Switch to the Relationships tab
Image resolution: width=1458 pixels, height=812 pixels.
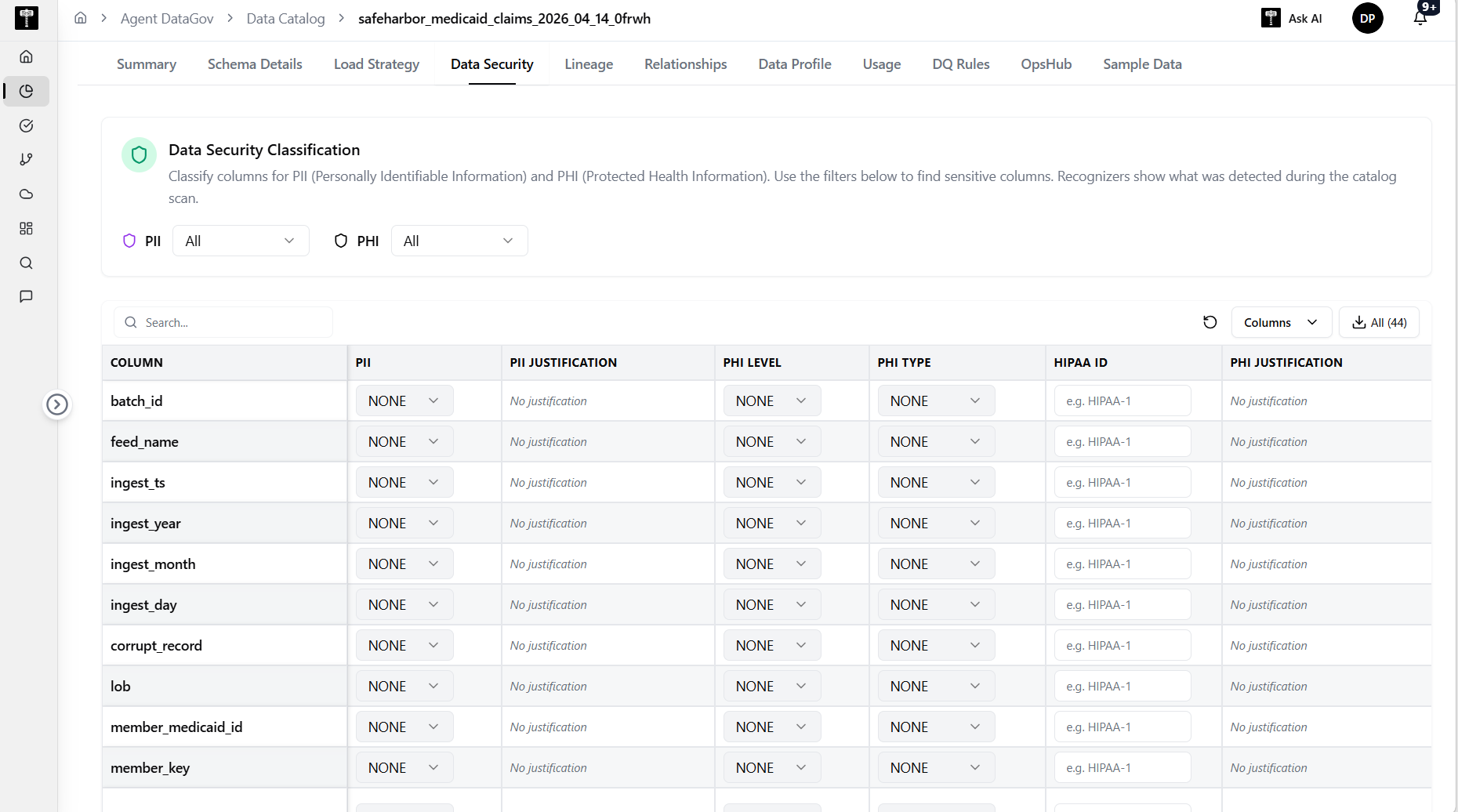[x=686, y=64]
